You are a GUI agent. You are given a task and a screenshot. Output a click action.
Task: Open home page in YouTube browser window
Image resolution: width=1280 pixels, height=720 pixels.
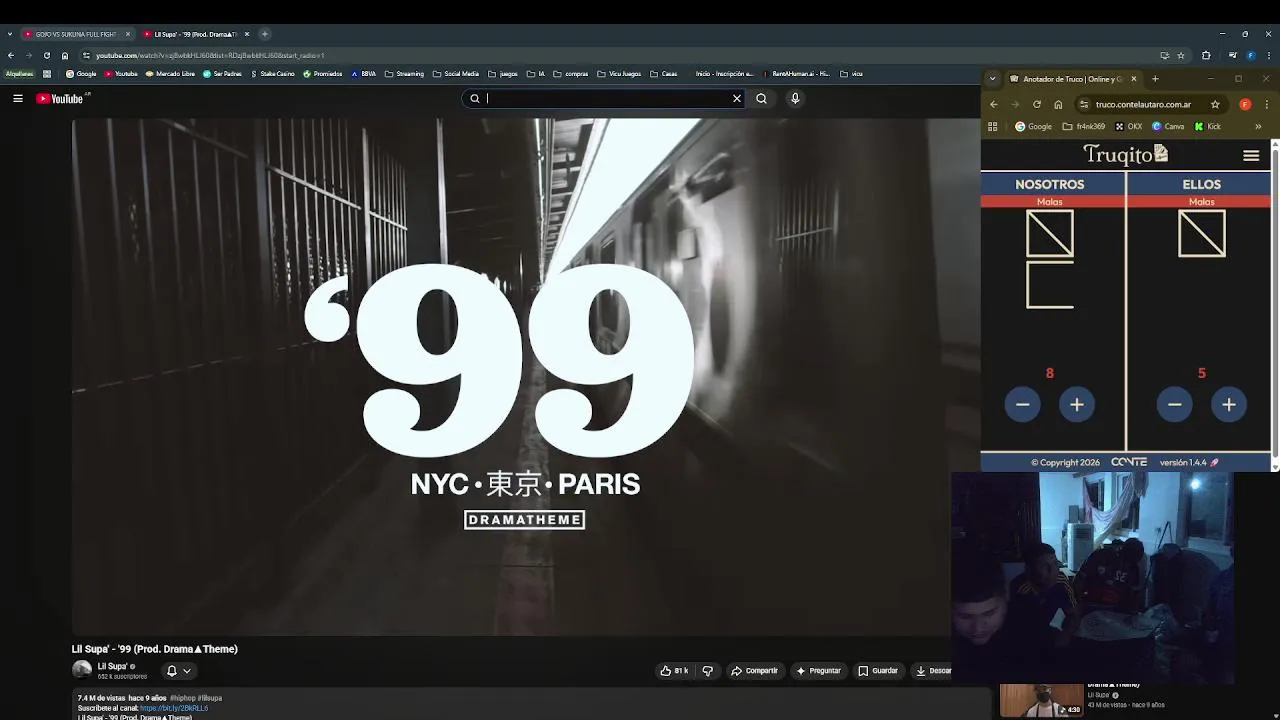tap(65, 55)
